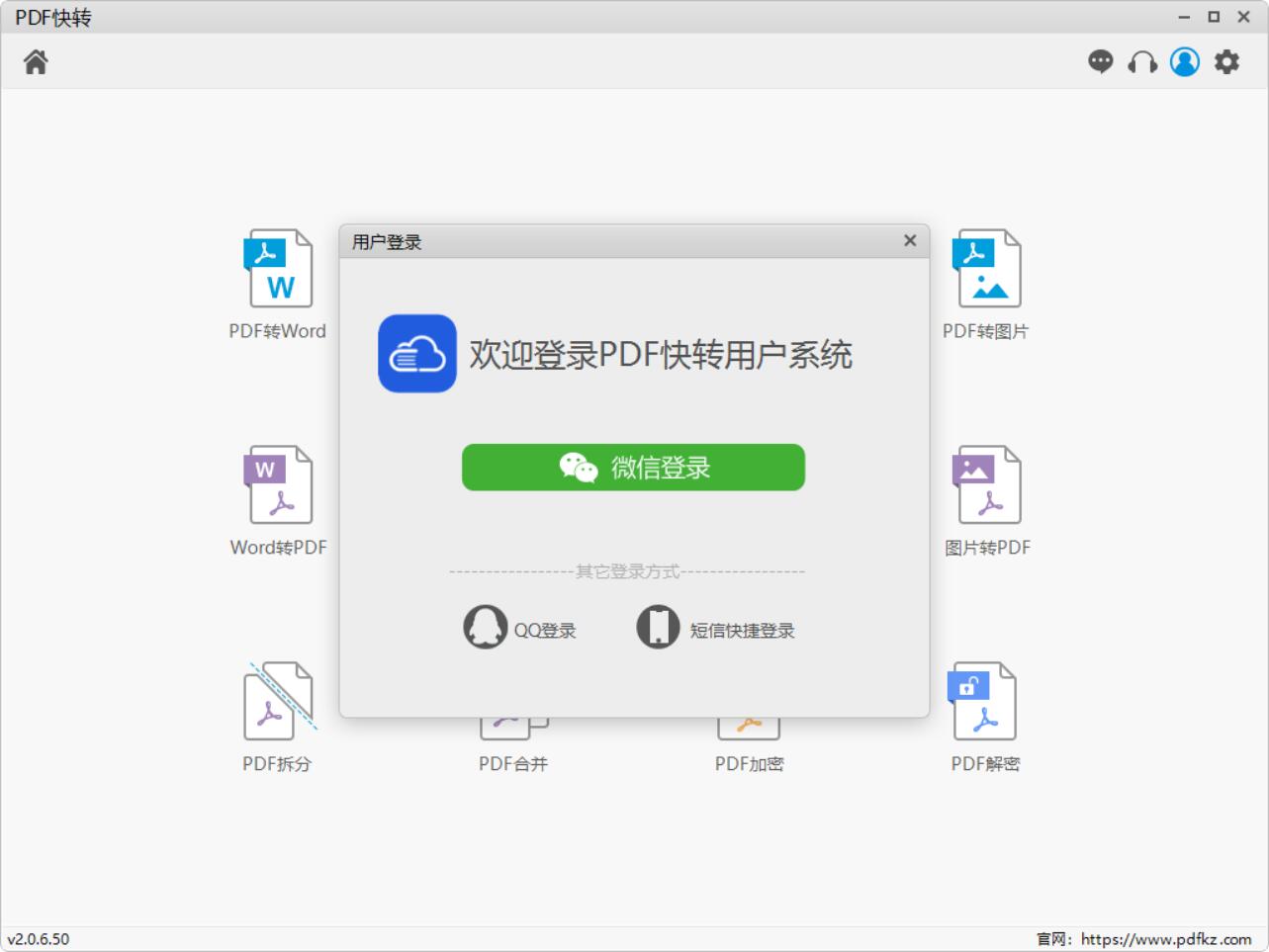The height and width of the screenshot is (952, 1269).
Task: Choose 短信快捷登录 text link
Action: (x=742, y=631)
